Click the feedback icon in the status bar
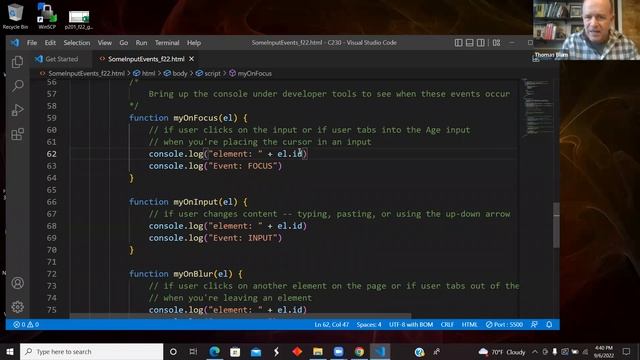The height and width of the screenshot is (360, 640). pos(534,324)
